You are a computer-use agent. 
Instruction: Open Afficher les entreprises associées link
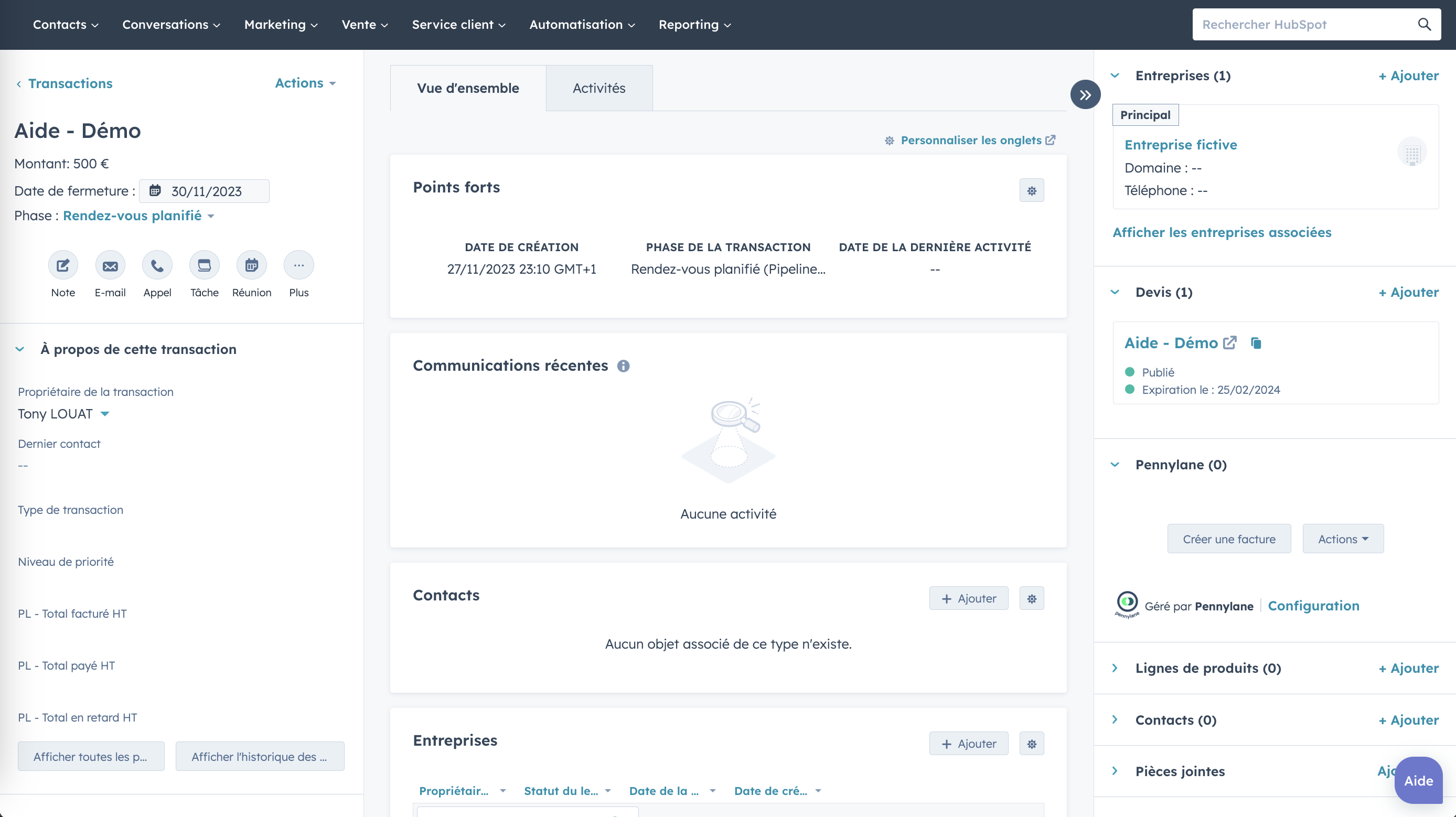coord(1222,232)
